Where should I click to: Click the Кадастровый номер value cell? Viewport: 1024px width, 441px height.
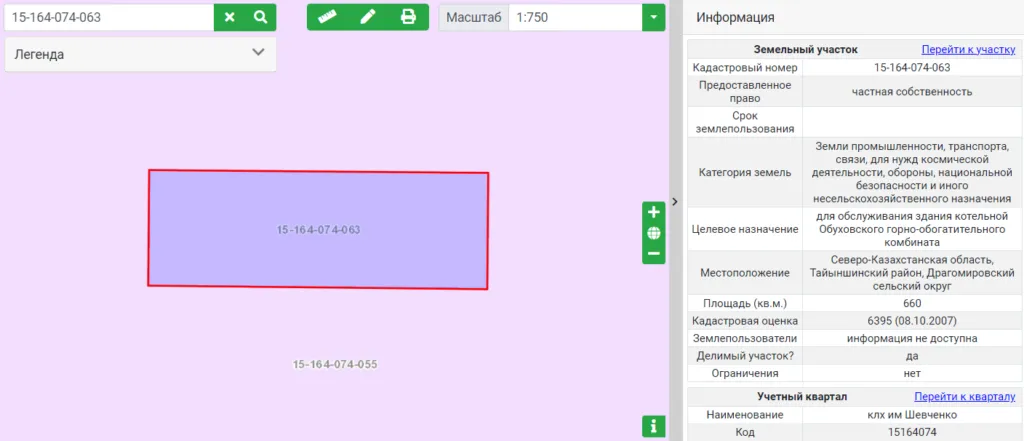point(911,68)
